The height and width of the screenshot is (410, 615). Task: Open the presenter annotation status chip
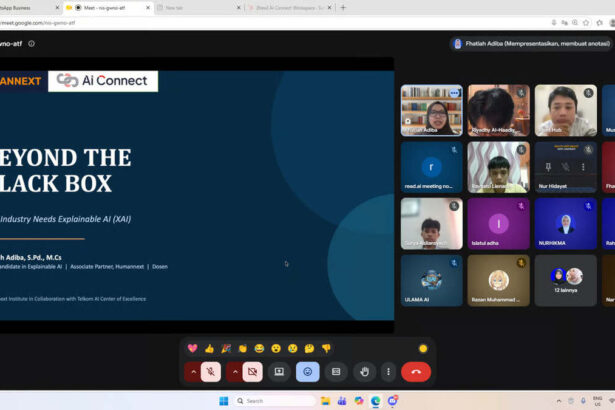532,44
